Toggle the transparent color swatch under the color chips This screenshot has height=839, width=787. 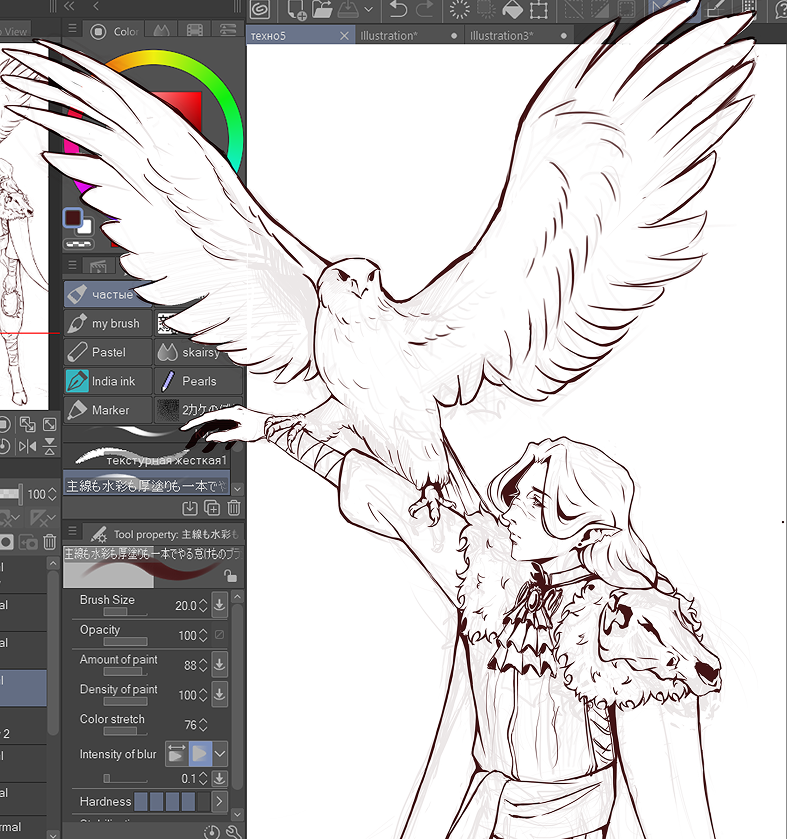(79, 244)
